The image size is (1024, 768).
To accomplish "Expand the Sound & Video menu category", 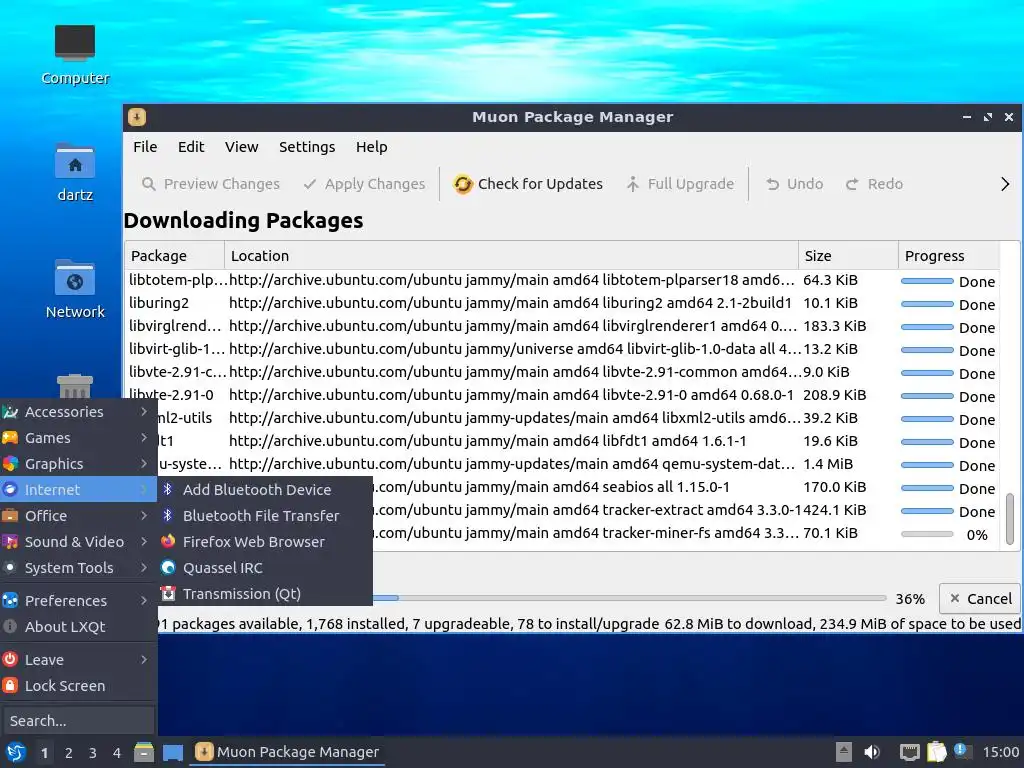I will click(78, 541).
